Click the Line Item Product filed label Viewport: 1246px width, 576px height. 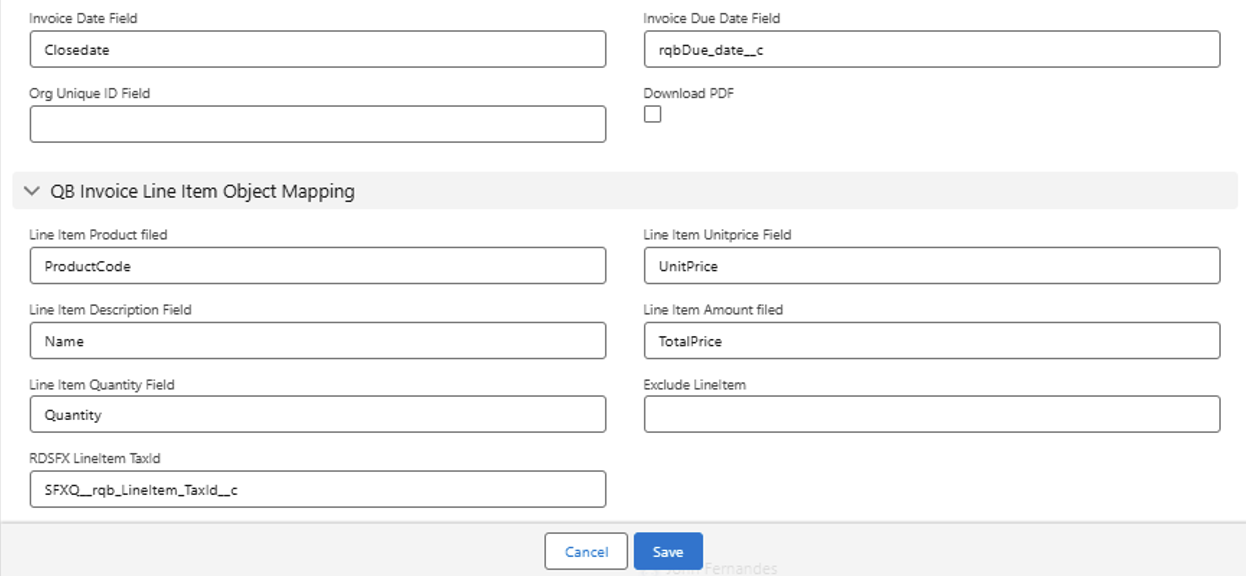[98, 235]
